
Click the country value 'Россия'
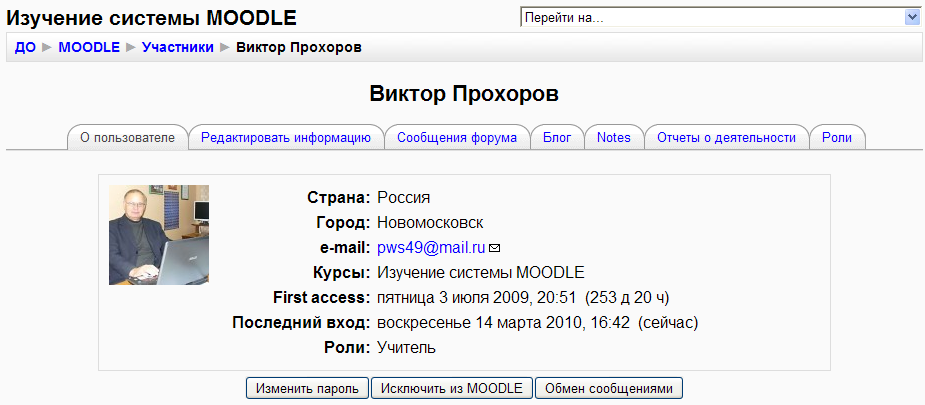(404, 197)
